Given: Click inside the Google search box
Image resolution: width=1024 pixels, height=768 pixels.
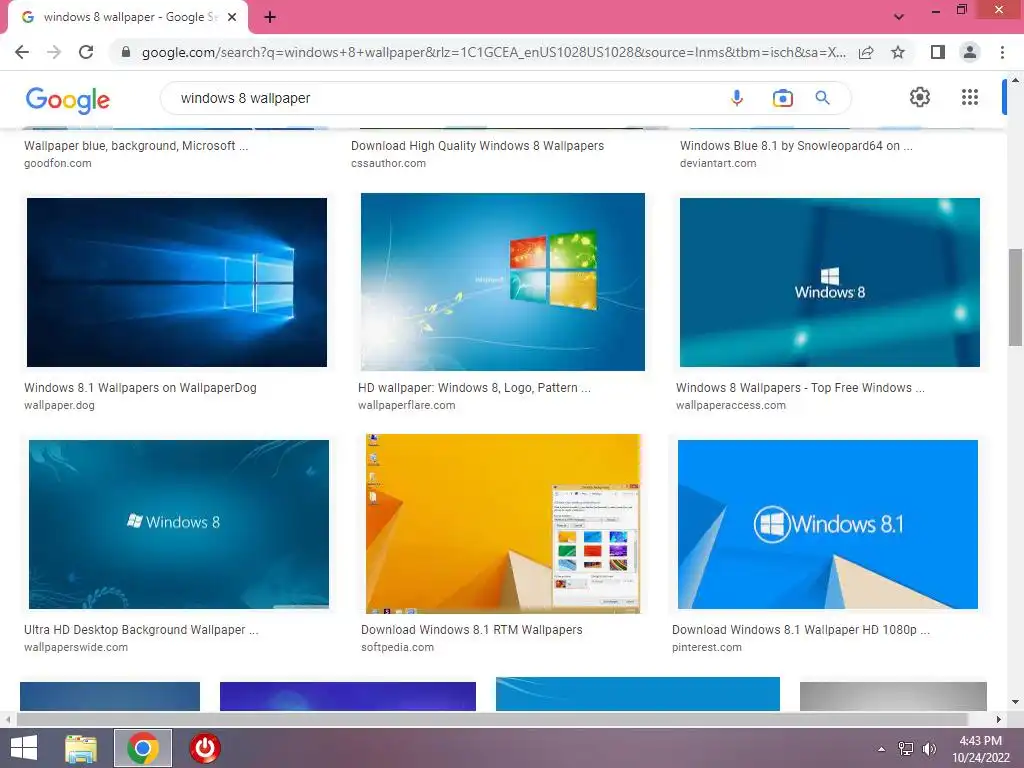Looking at the screenshot, I should [444, 98].
